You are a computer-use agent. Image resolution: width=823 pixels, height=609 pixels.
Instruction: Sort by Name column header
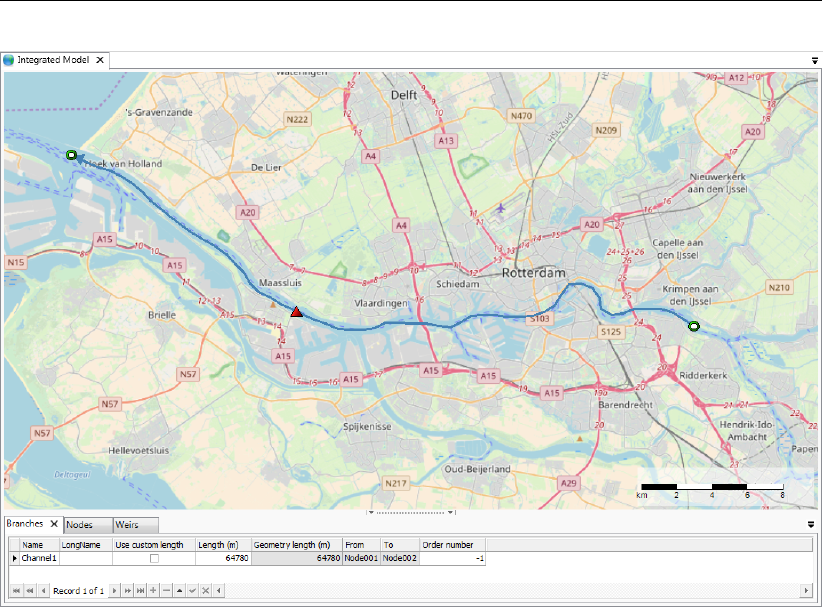pos(40,545)
